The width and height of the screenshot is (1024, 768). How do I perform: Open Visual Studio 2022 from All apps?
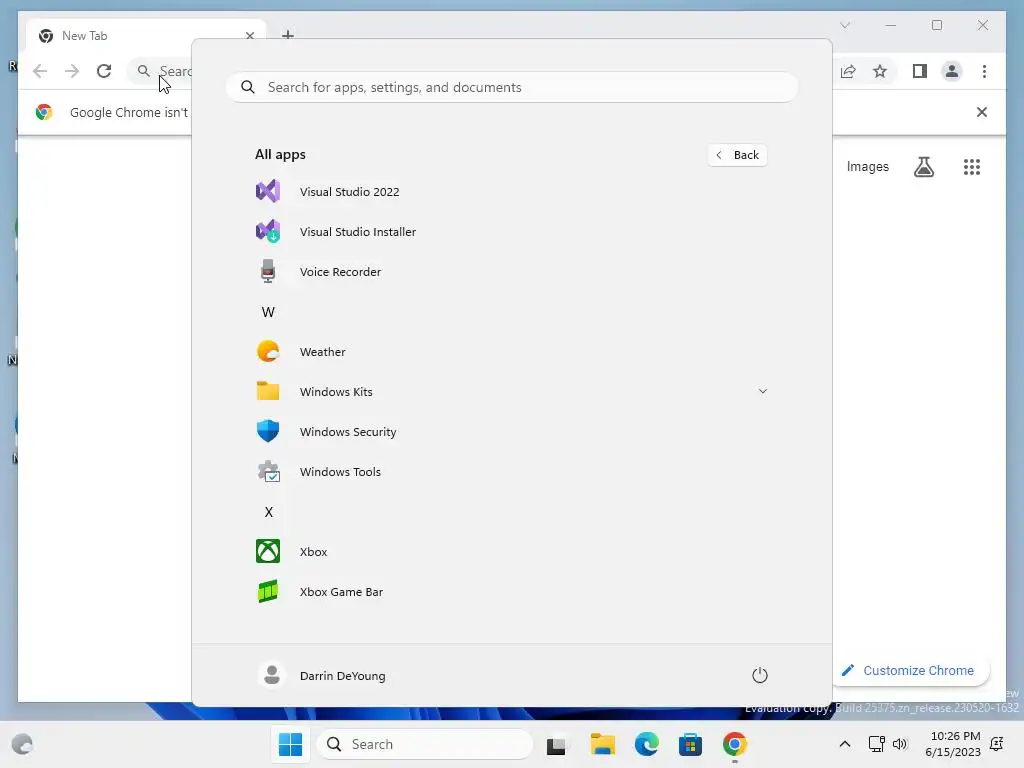tap(511, 191)
